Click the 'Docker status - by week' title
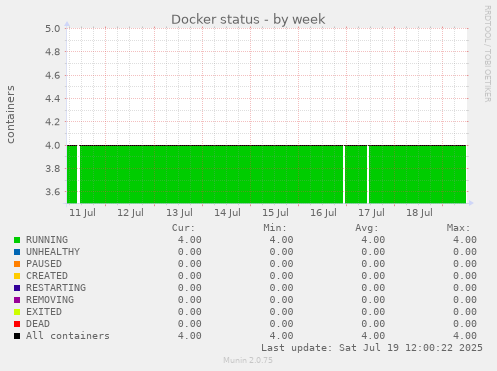Viewport: 497px width, 371px height. point(248,19)
